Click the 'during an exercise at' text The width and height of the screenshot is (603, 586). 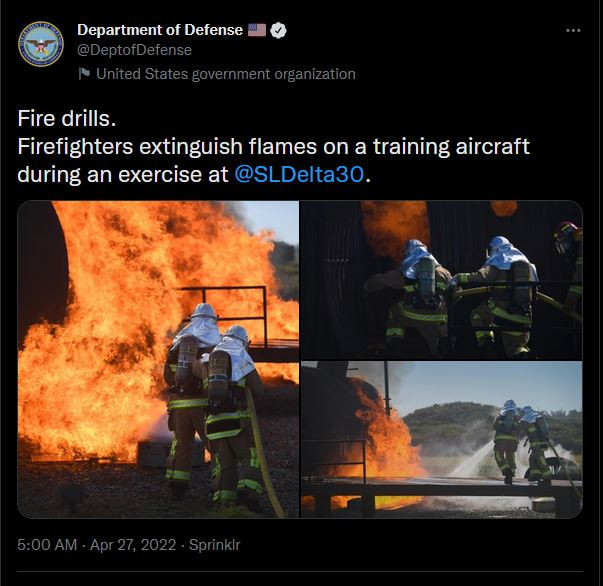click(123, 175)
